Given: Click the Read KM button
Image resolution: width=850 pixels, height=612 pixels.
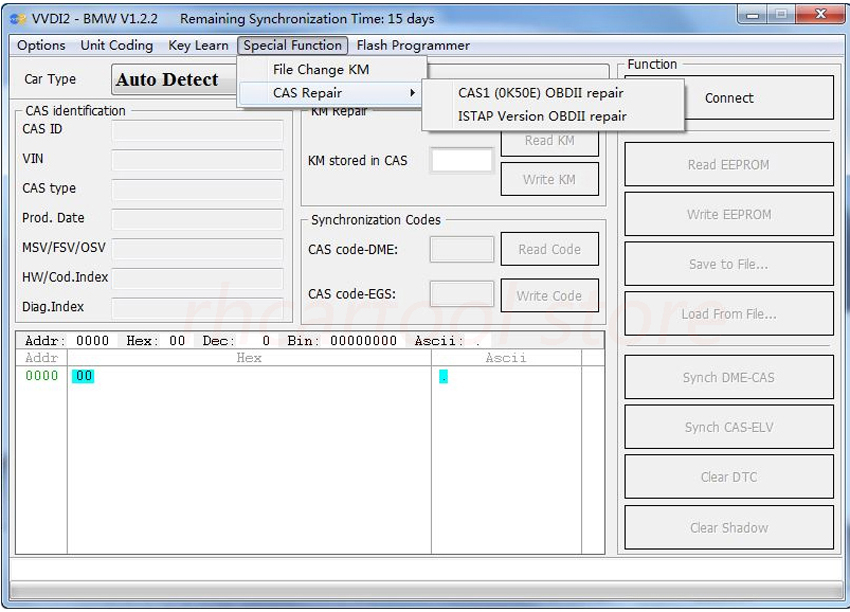Looking at the screenshot, I should click(550, 143).
